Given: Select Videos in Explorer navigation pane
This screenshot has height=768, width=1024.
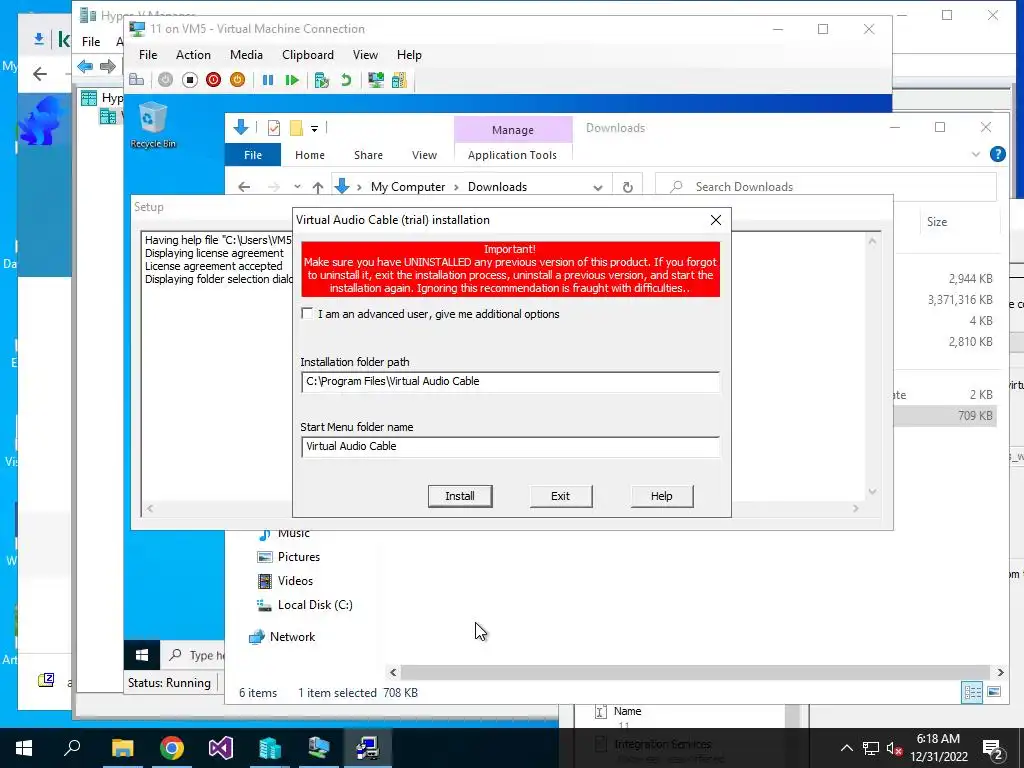Looking at the screenshot, I should click(295, 581).
